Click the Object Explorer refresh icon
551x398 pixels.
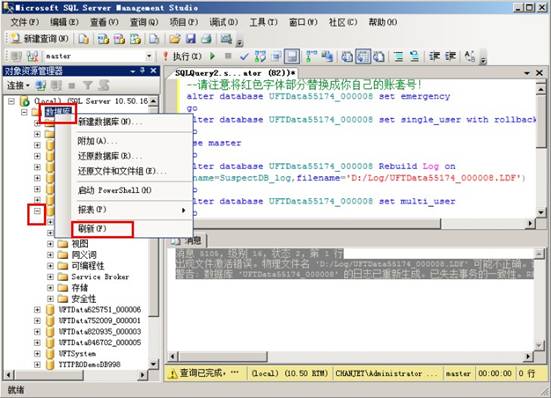pyautogui.click(x=104, y=85)
